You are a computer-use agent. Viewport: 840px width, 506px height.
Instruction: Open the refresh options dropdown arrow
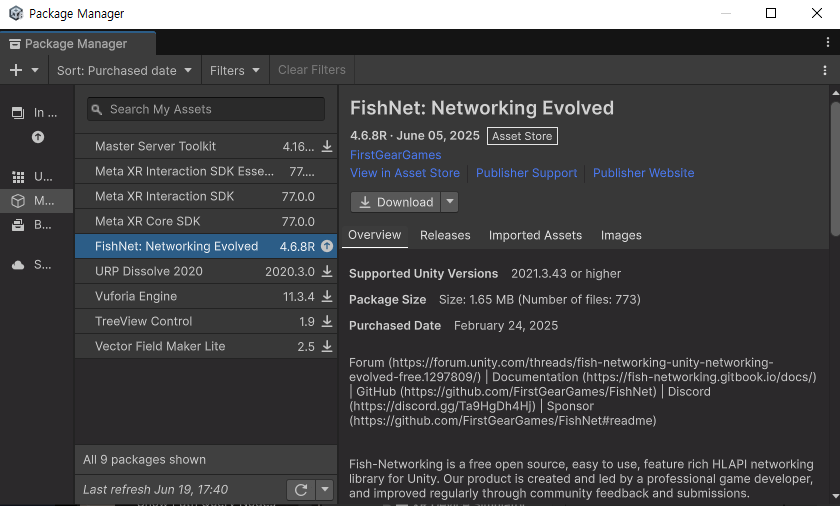pos(325,489)
